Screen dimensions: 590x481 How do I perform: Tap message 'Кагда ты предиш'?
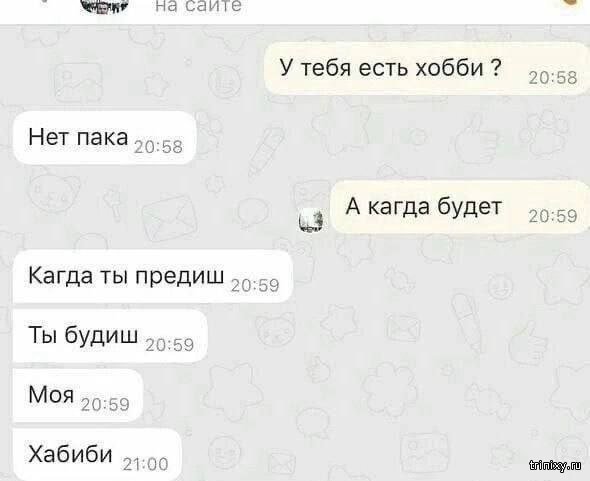153,276
